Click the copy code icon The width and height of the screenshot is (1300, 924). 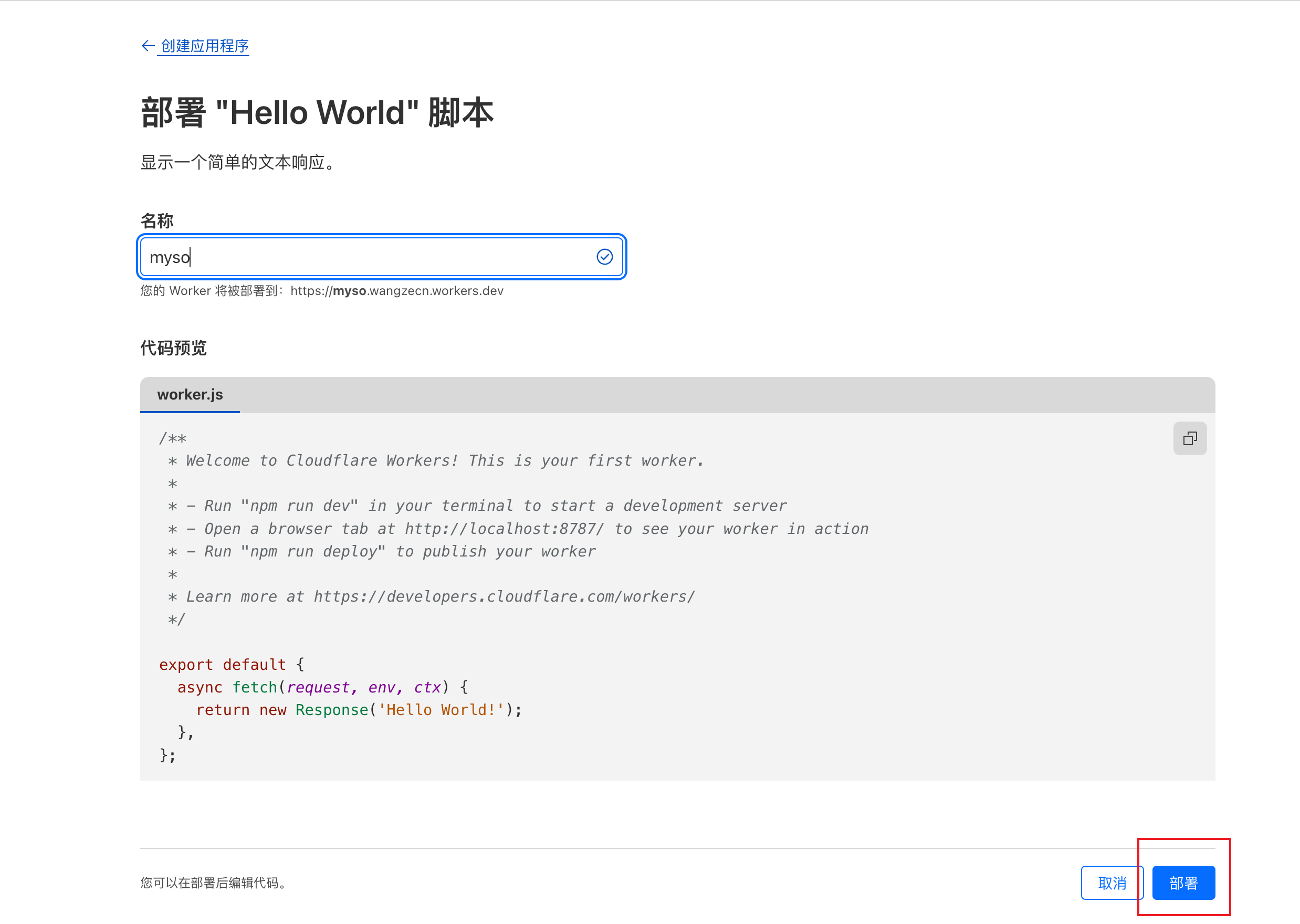(1189, 438)
